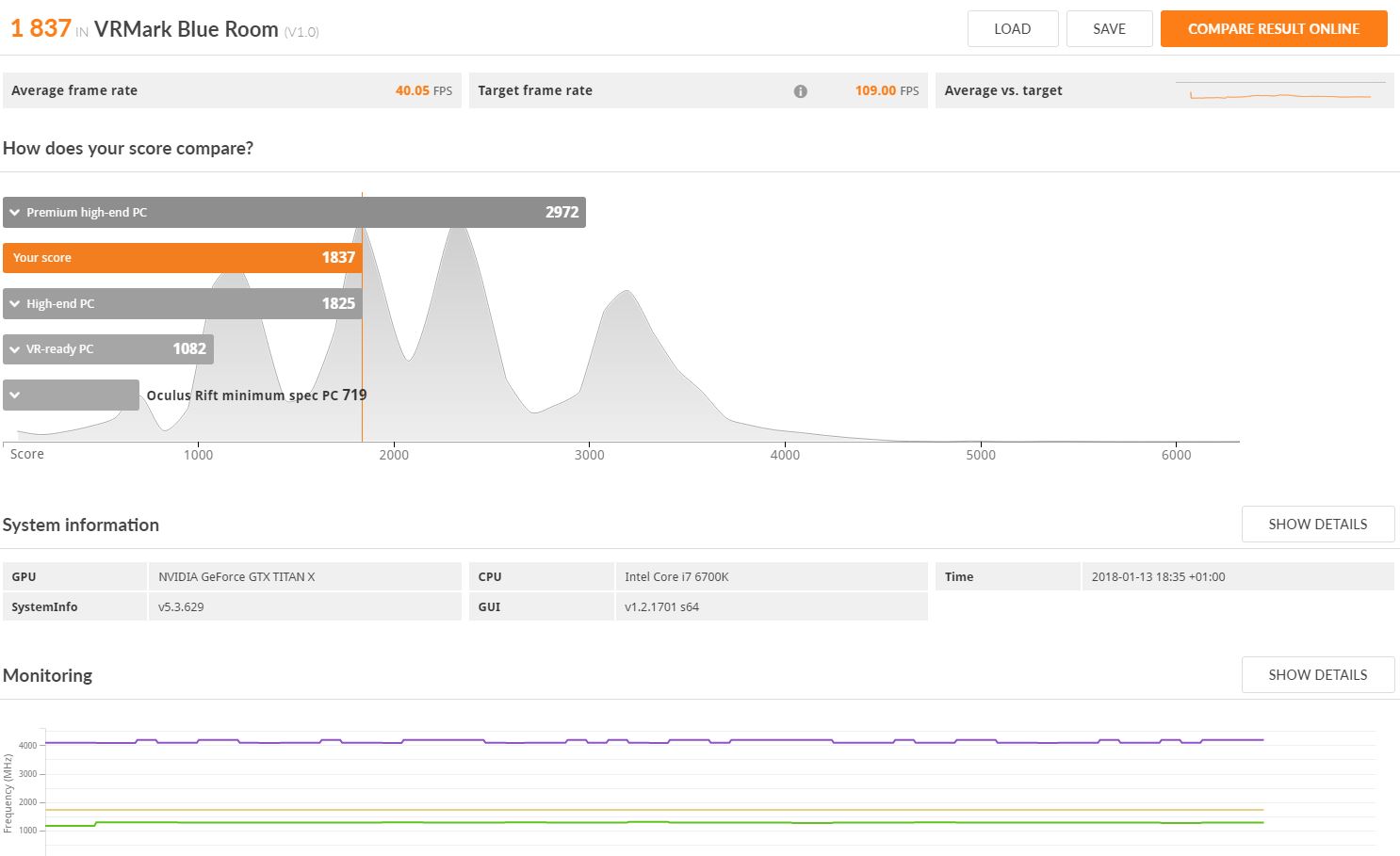This screenshot has height=856, width=1400.
Task: Click the Average vs. target mini graph
Action: (x=1280, y=92)
